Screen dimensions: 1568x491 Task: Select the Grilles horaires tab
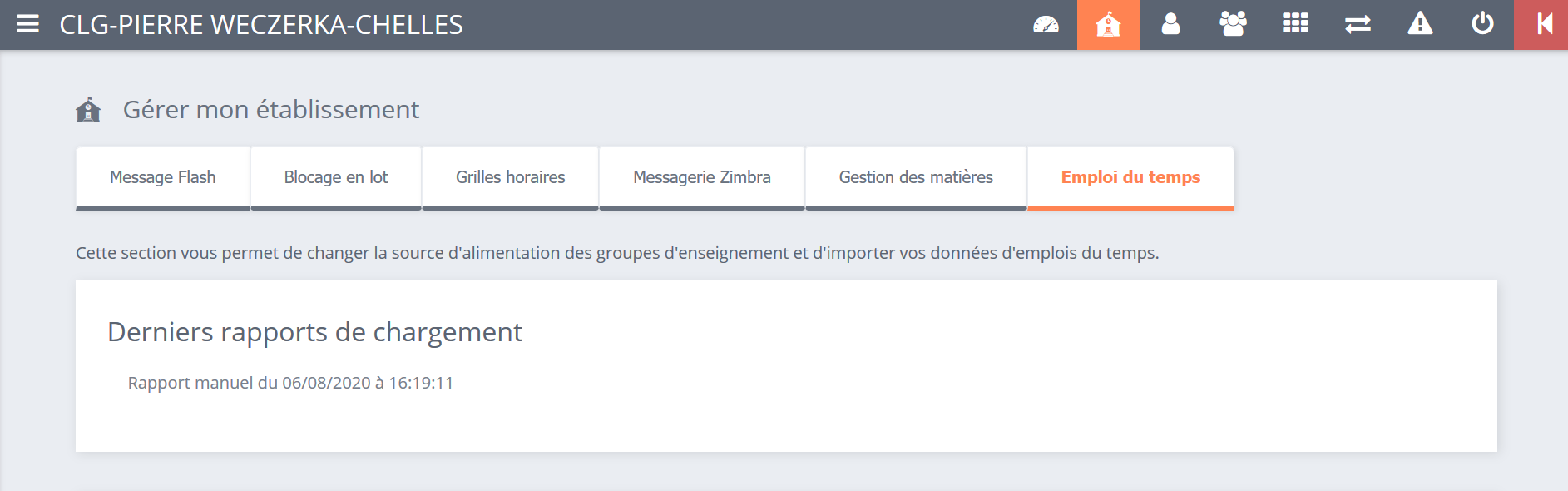point(510,177)
